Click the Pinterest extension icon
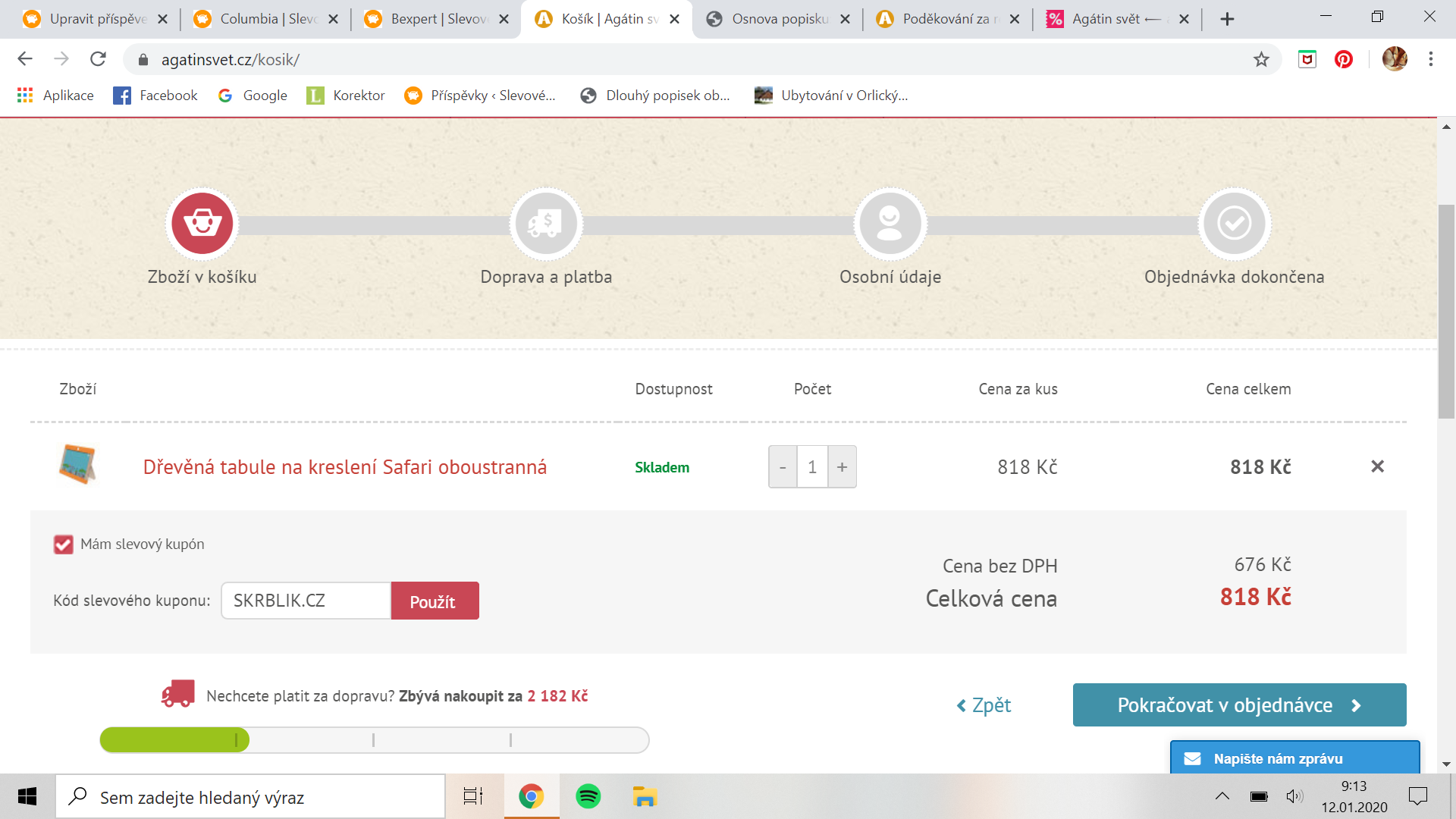This screenshot has height=819, width=1456. coord(1344,59)
